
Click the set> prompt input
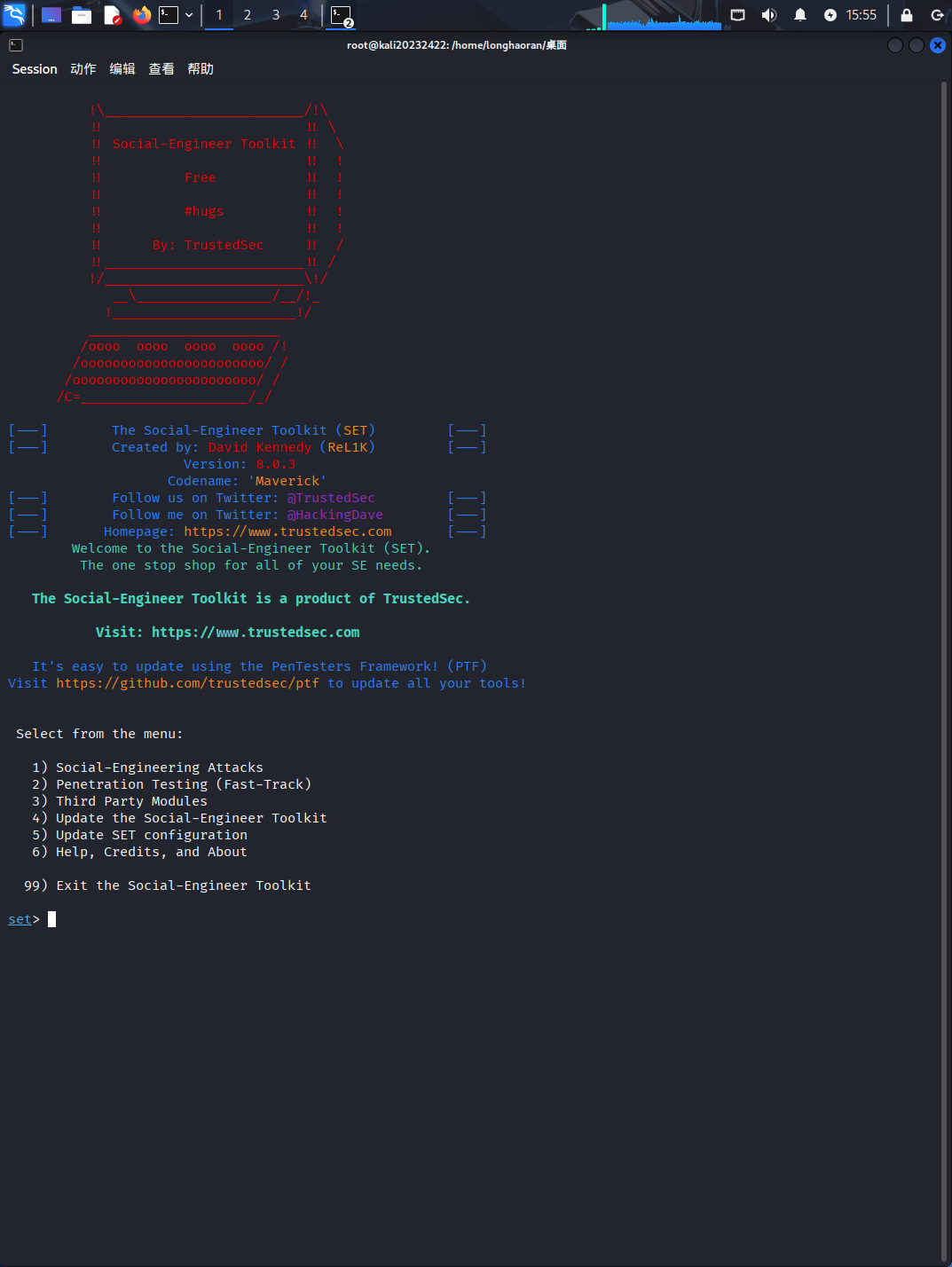[x=51, y=919]
